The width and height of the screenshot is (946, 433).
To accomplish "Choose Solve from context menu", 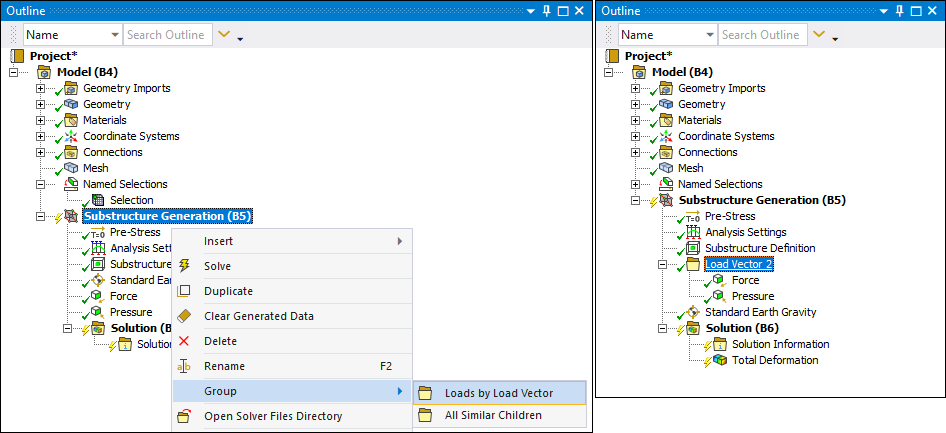I will click(292, 266).
